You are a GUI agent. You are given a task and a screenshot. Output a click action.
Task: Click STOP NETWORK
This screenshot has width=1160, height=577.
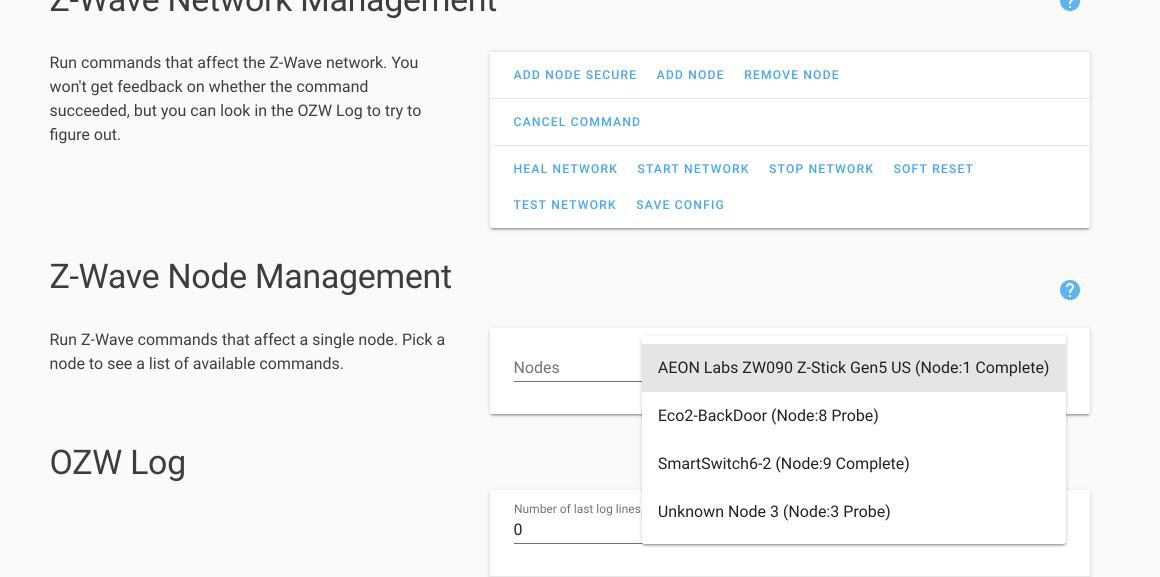tap(821, 169)
